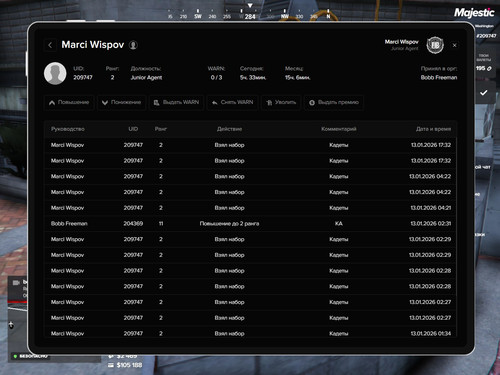Image resolution: width=500 pixels, height=375 pixels.
Task: Click the Majestic logo in game HUD
Action: (x=474, y=13)
